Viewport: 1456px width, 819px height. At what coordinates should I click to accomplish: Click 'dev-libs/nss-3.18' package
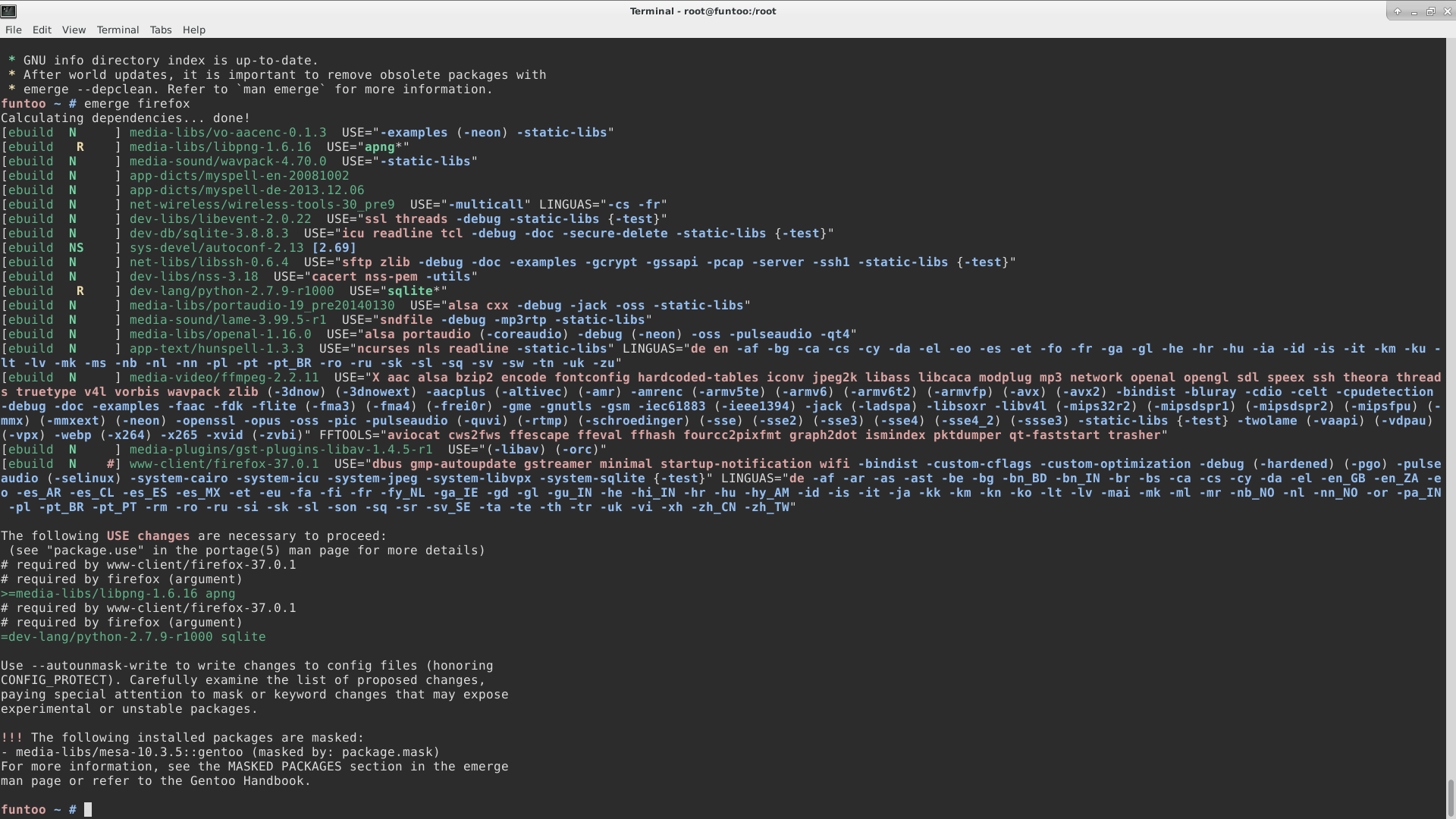pyautogui.click(x=194, y=277)
